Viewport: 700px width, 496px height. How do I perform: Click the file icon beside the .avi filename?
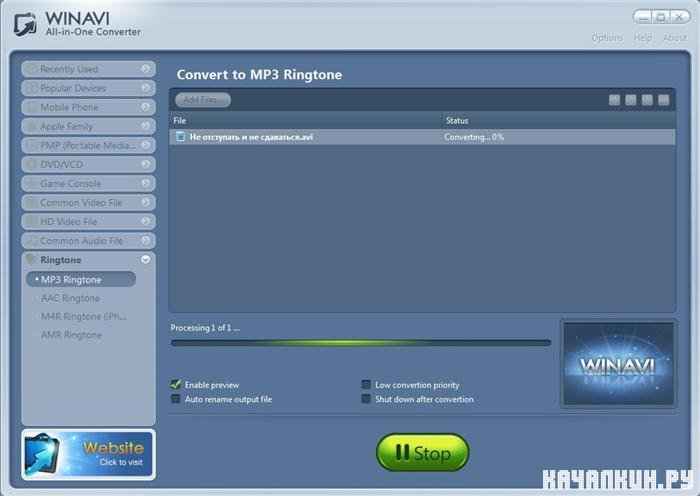(180, 137)
